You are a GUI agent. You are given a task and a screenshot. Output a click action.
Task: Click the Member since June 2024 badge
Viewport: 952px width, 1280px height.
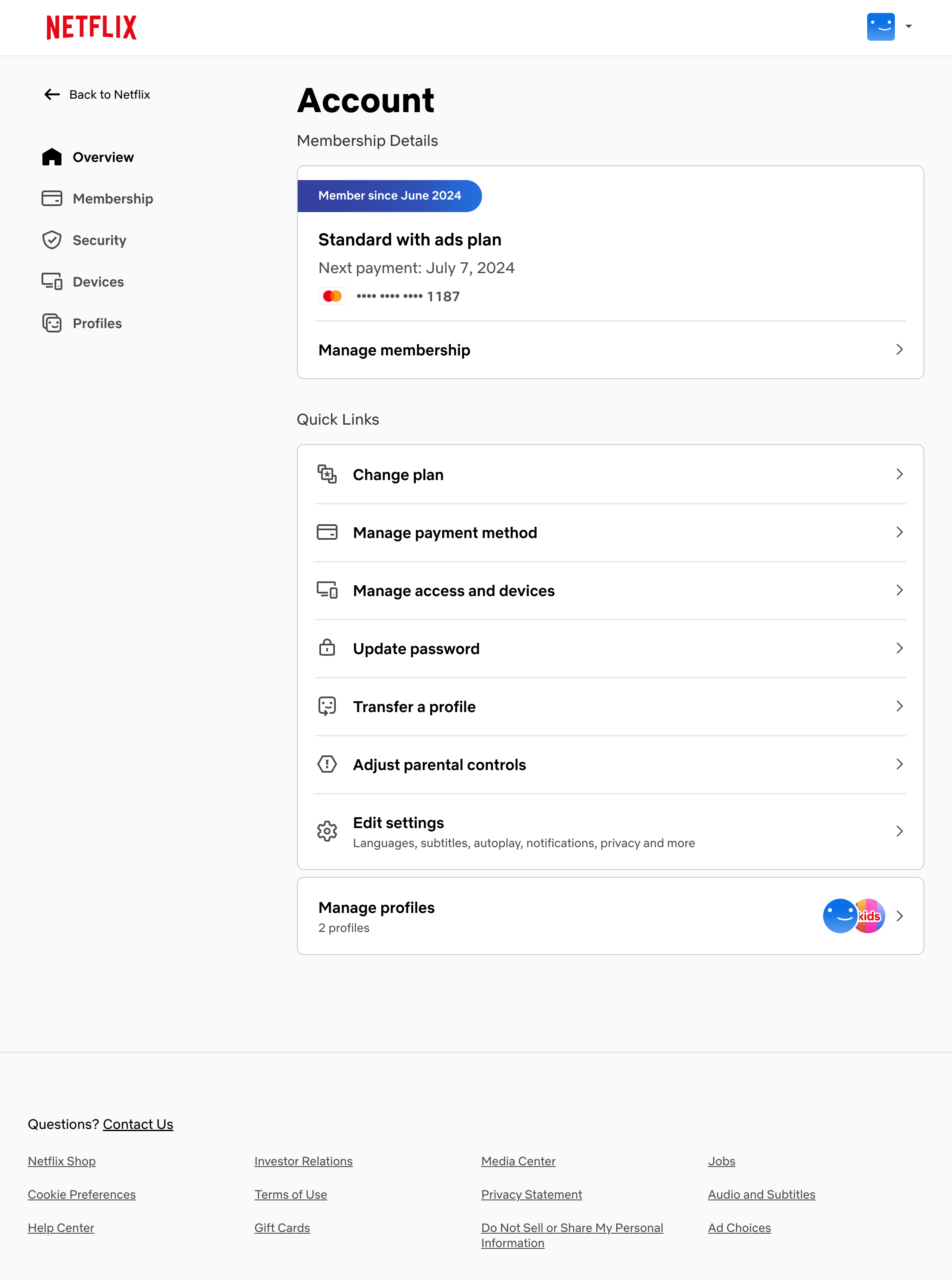coord(389,196)
